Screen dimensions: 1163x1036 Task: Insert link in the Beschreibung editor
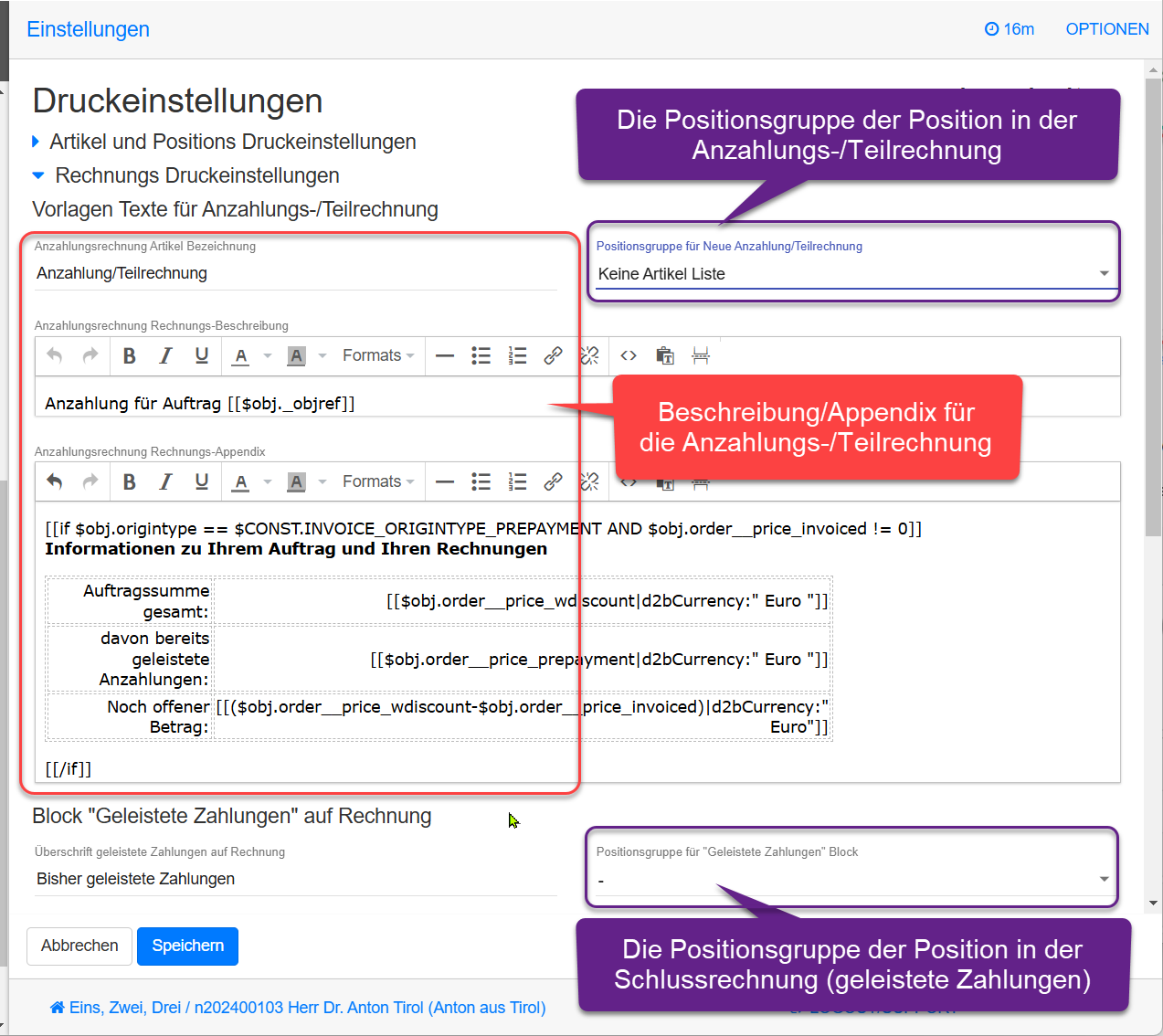tap(554, 355)
